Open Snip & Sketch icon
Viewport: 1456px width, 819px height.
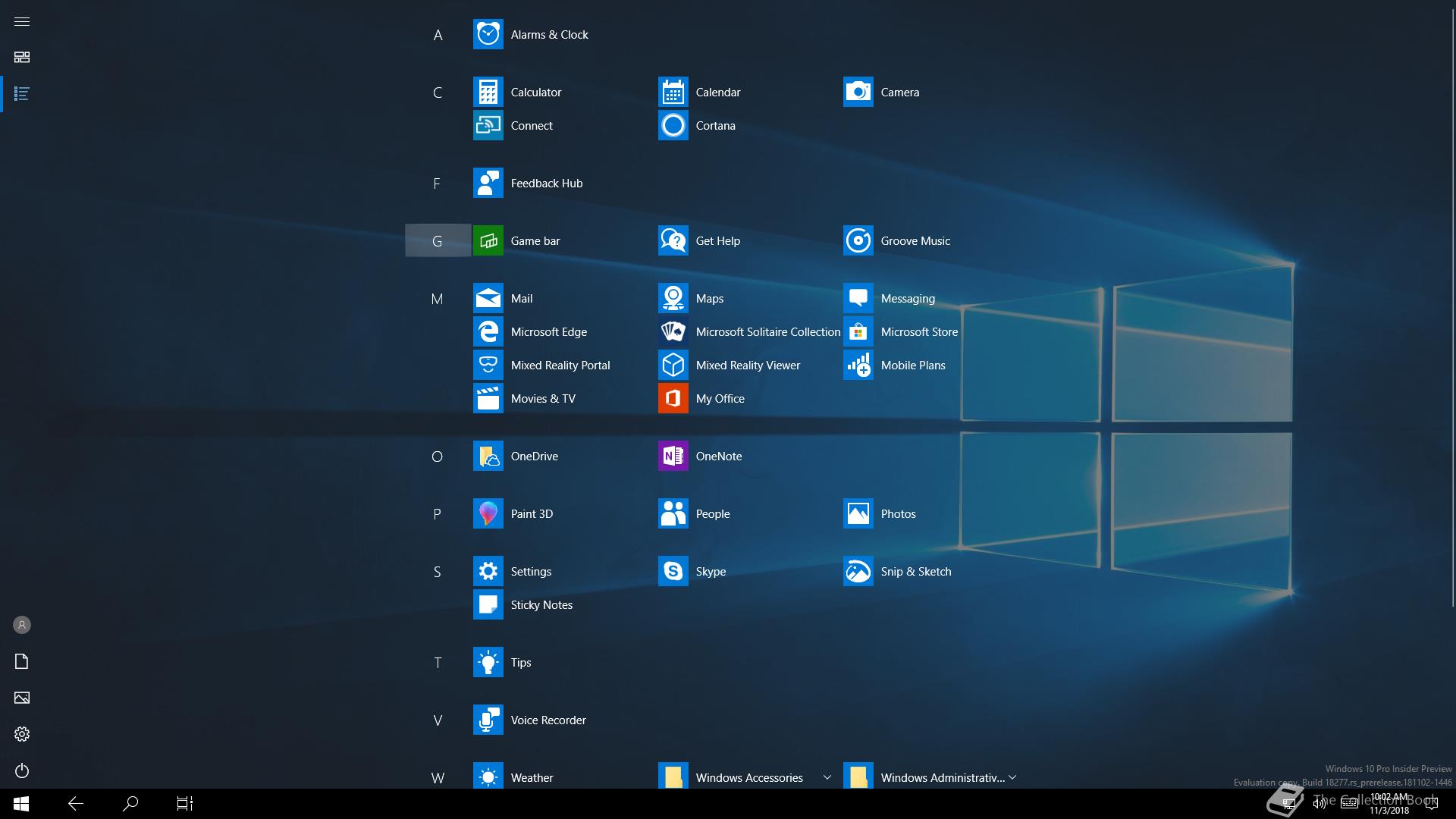(x=858, y=571)
